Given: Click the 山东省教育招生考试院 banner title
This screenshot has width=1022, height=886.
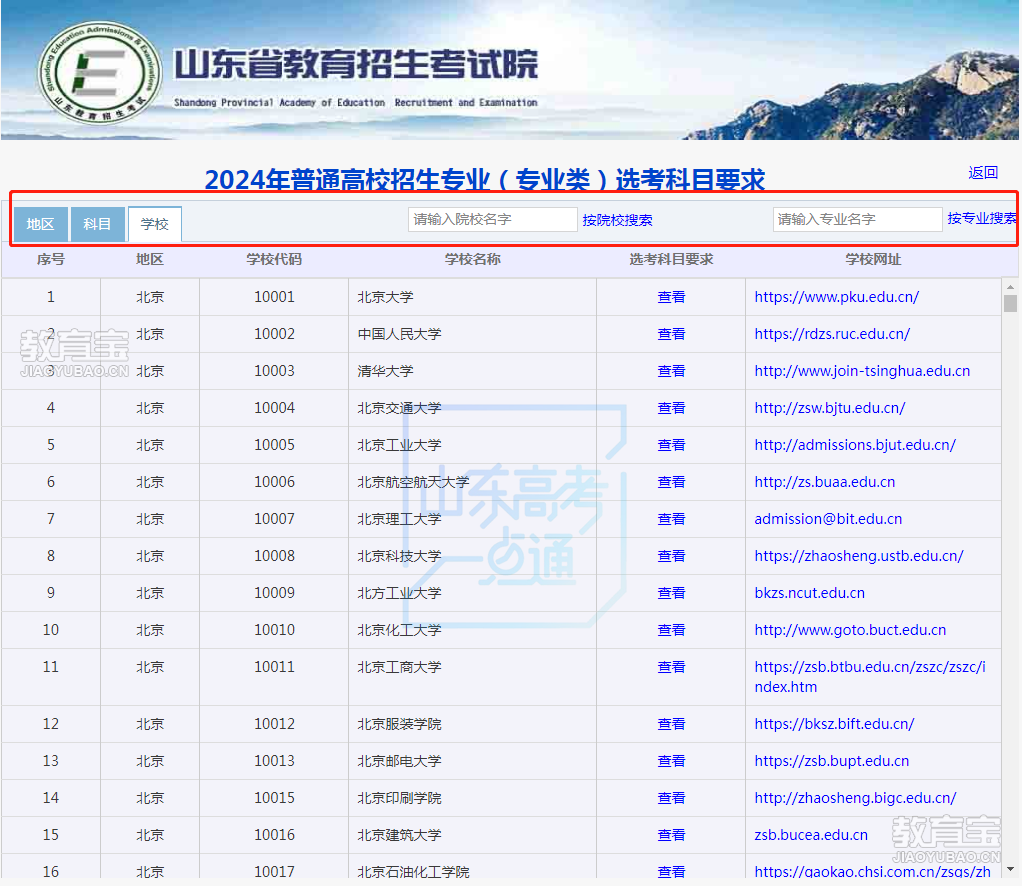Looking at the screenshot, I should (356, 65).
